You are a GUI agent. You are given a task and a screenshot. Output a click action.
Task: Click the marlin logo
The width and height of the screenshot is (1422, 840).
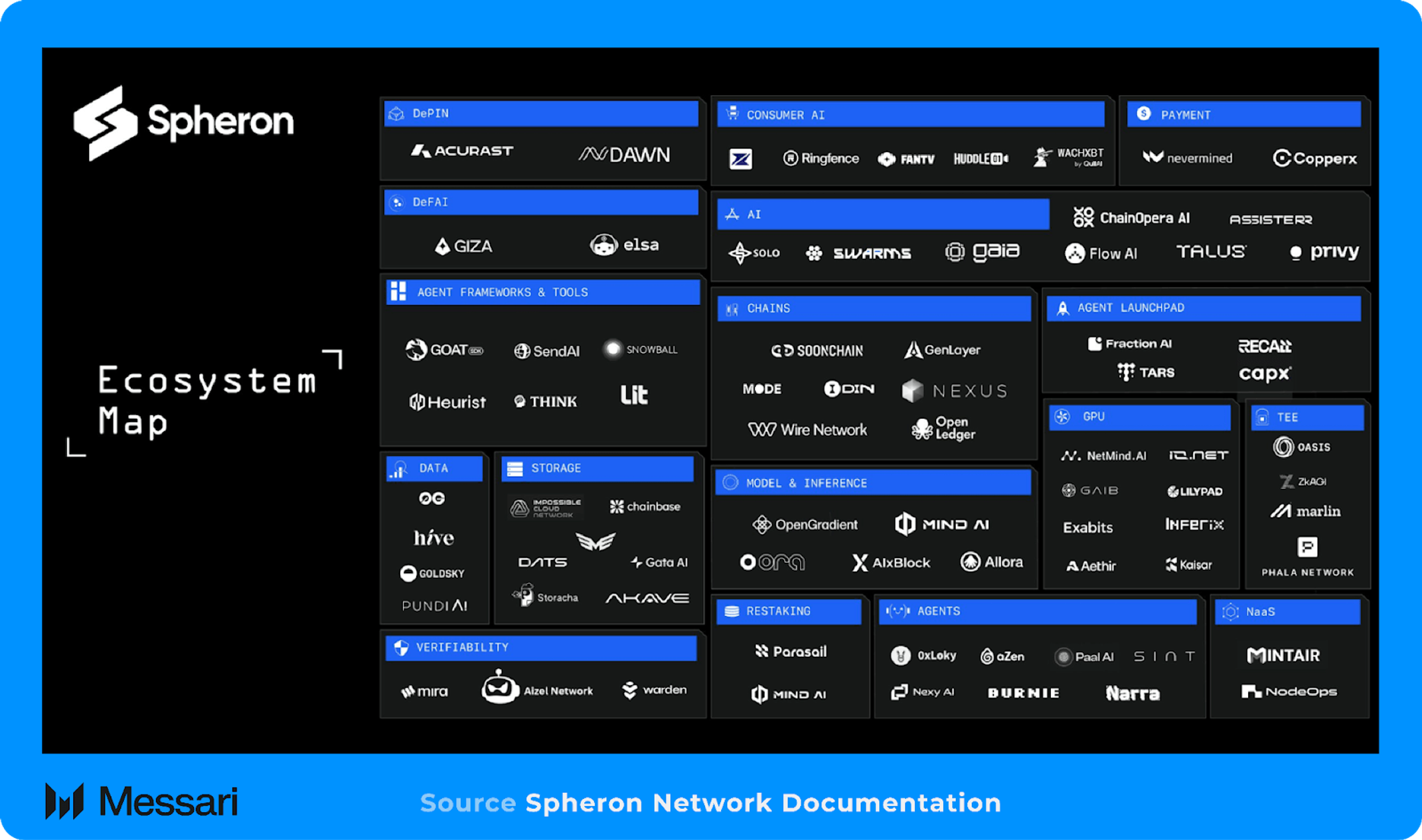(1305, 511)
